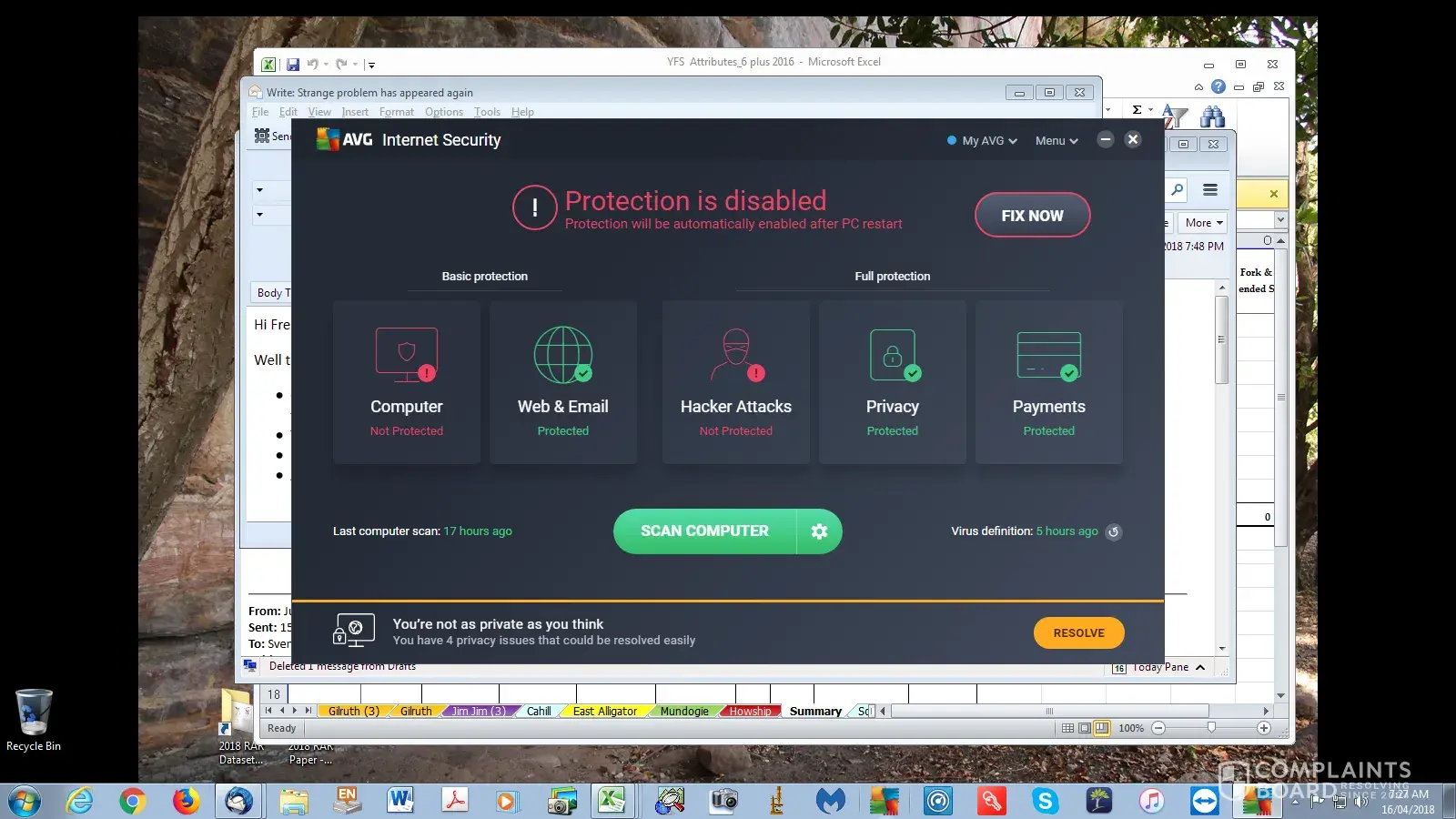Switch to the Gilruth (3) sheet tab
Viewport: 1456px width, 819px height.
354,712
